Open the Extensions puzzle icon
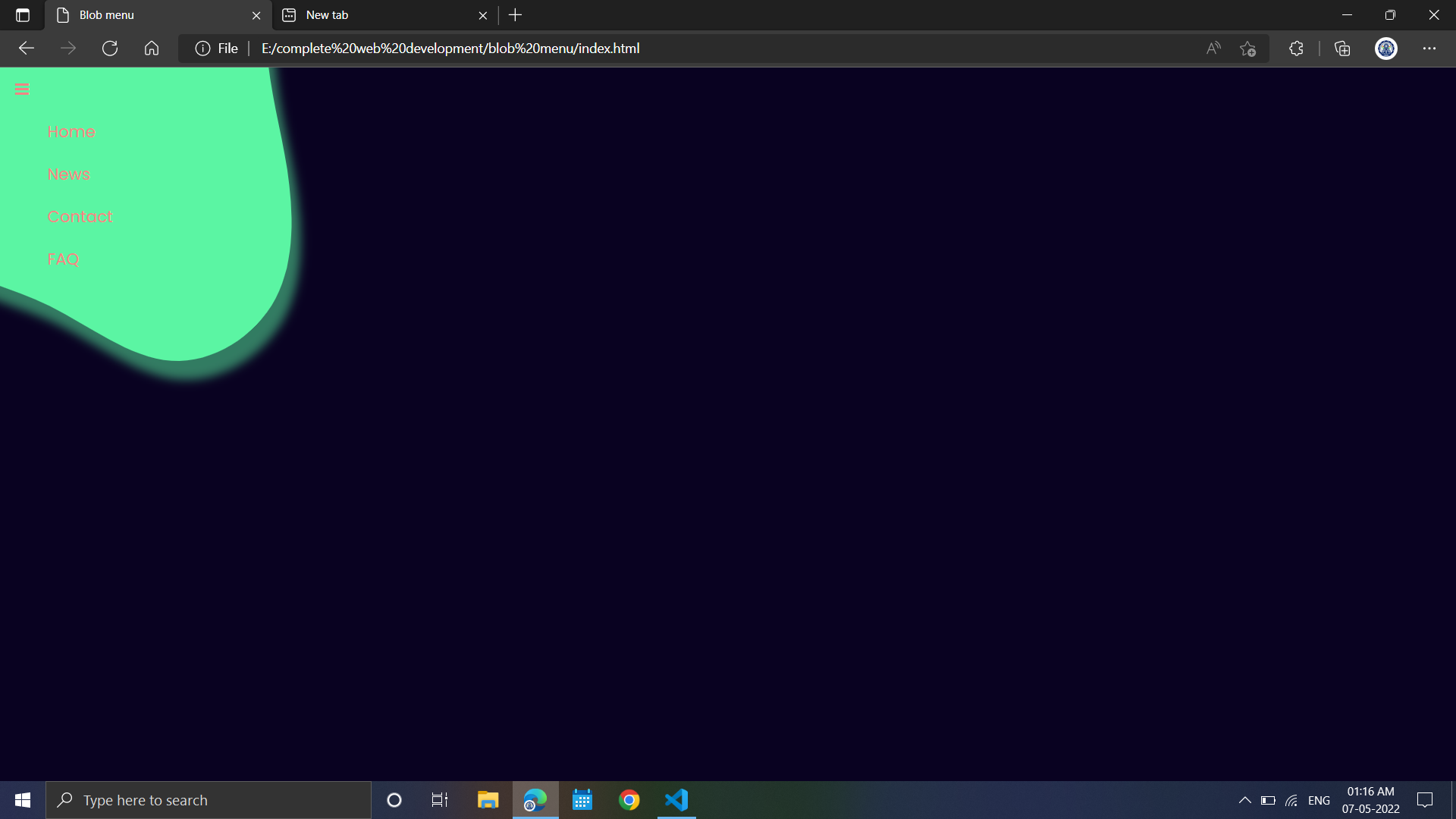This screenshot has height=819, width=1456. click(1295, 48)
